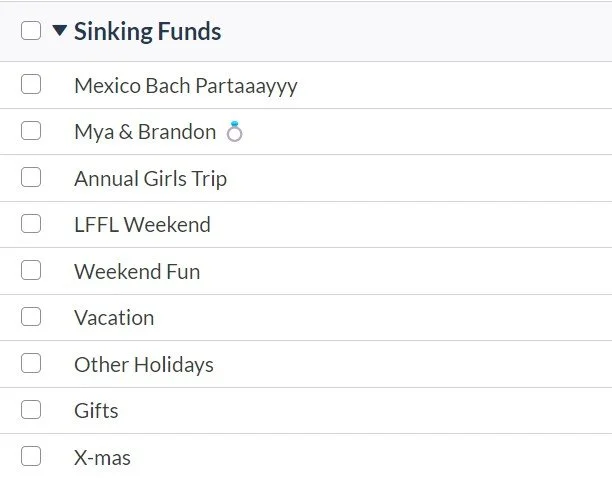Select the LFFL Weekend category label
The height and width of the screenshot is (478, 612).
click(x=142, y=224)
